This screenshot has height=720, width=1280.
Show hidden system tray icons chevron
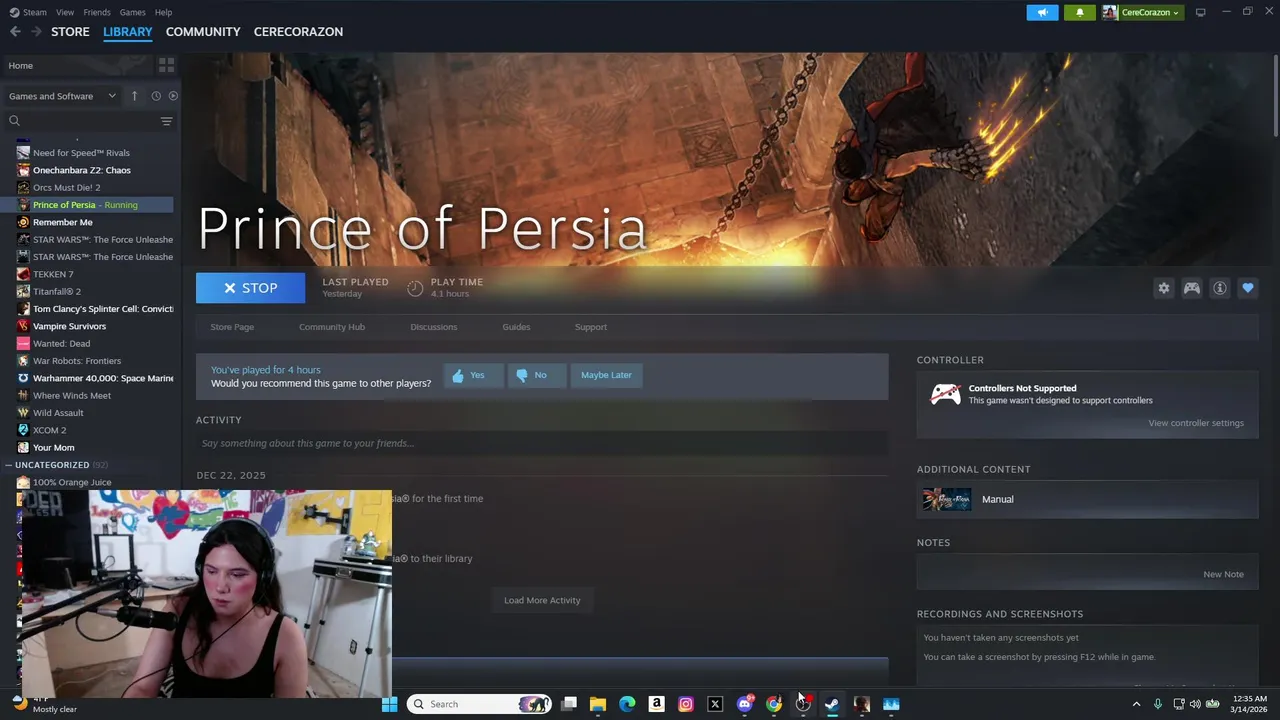(1136, 704)
